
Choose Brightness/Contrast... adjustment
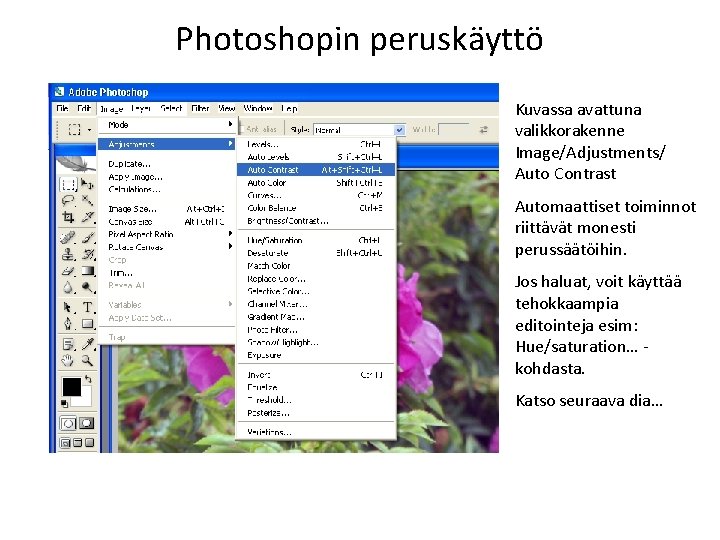(x=316, y=221)
